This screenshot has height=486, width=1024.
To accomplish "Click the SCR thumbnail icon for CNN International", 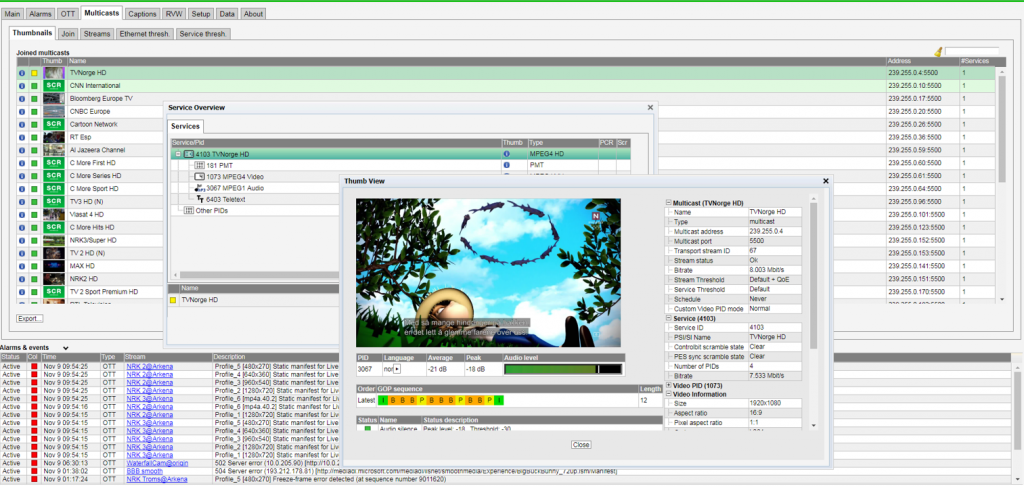I will 53,86.
